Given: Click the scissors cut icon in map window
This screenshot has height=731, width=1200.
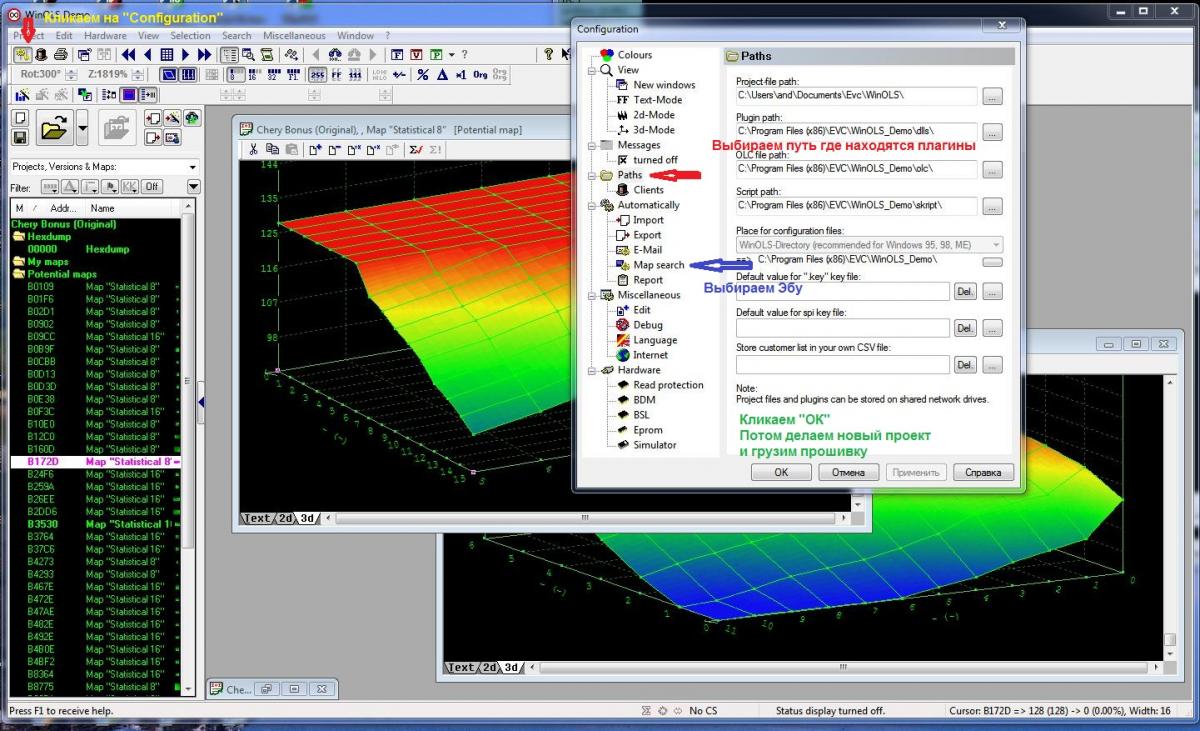Looking at the screenshot, I should click(x=254, y=150).
